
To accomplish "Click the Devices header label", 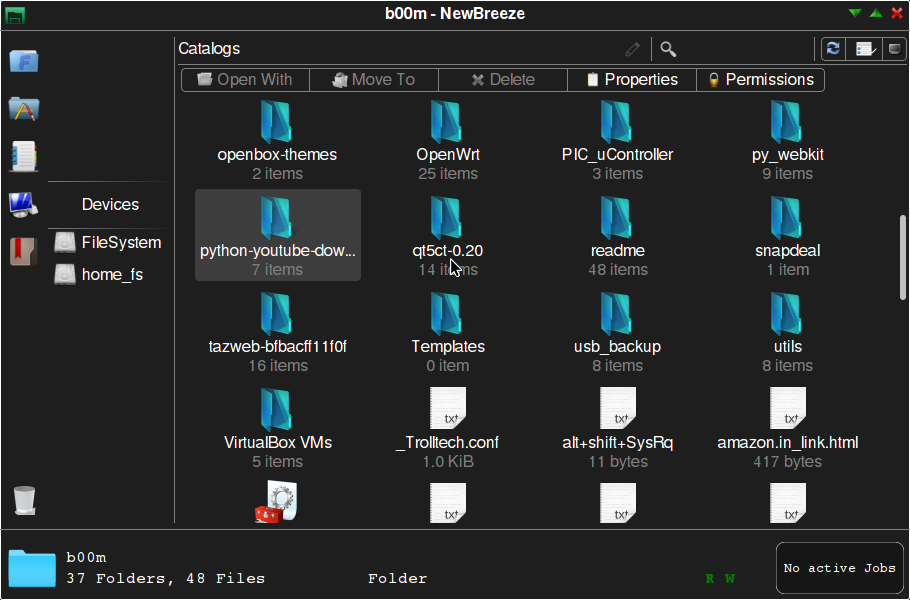I will click(x=110, y=204).
